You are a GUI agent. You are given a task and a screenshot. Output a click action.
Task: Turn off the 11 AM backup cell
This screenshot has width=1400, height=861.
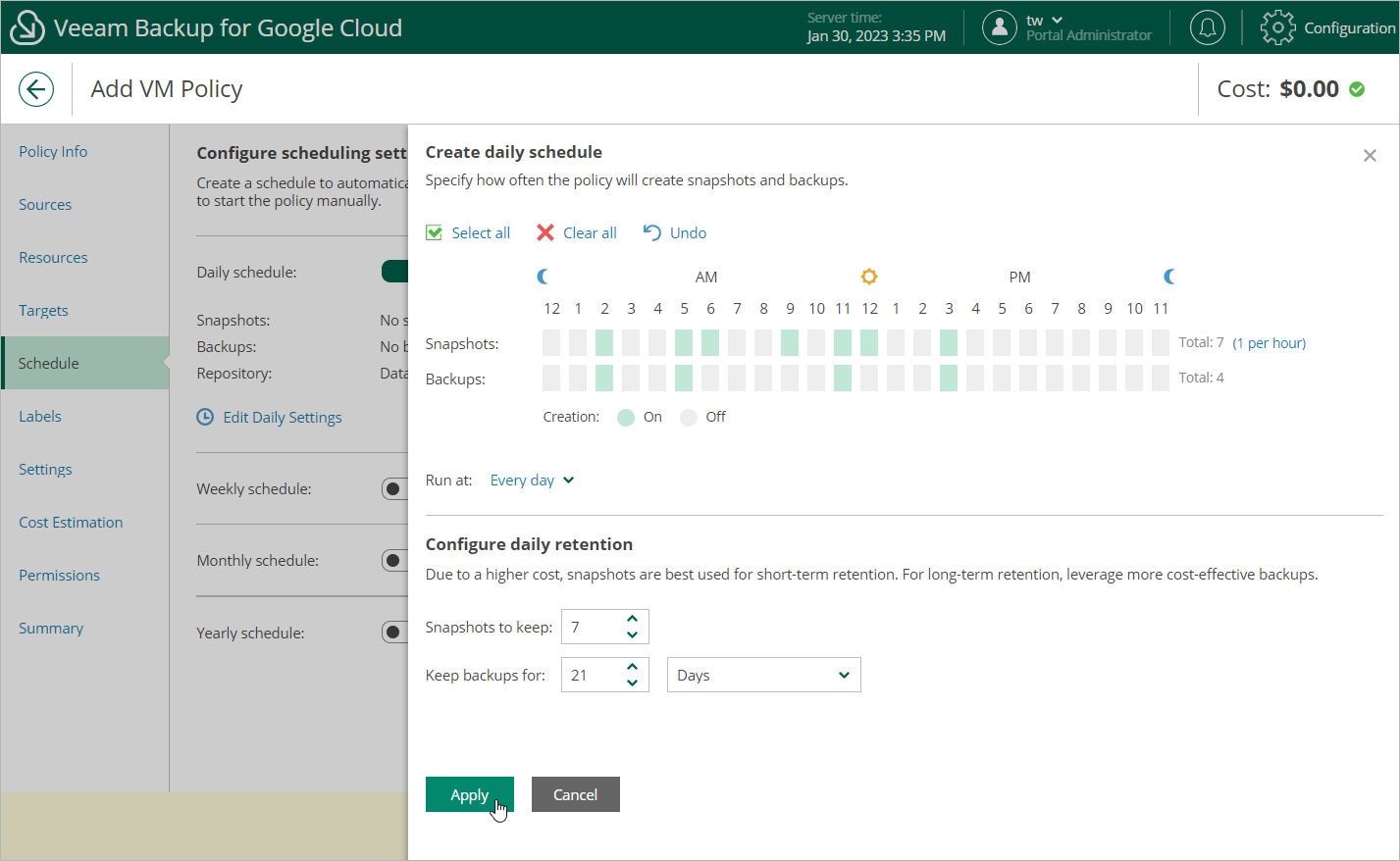(843, 378)
